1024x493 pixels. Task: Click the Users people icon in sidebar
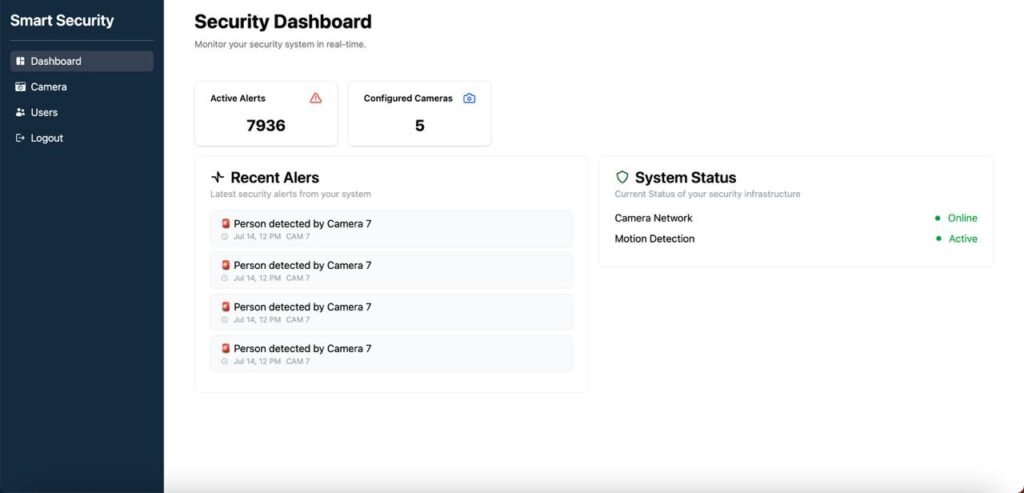click(20, 113)
